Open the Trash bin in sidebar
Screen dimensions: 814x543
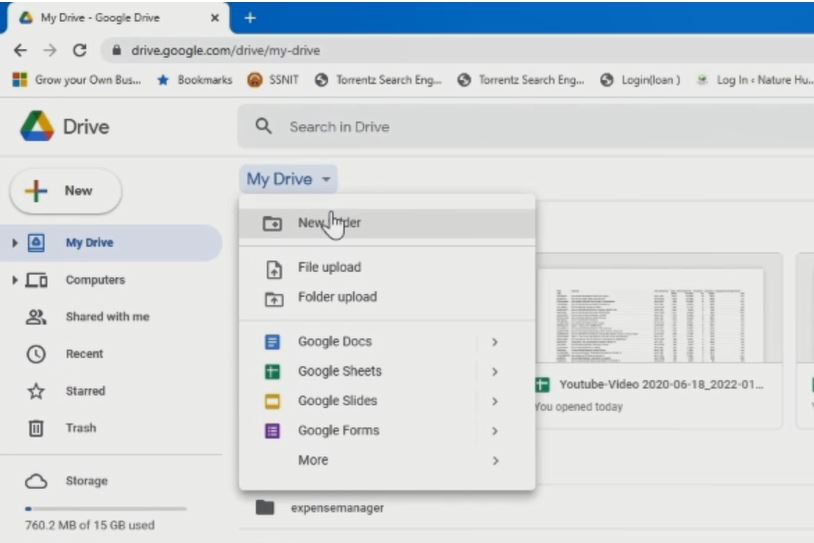point(37,428)
